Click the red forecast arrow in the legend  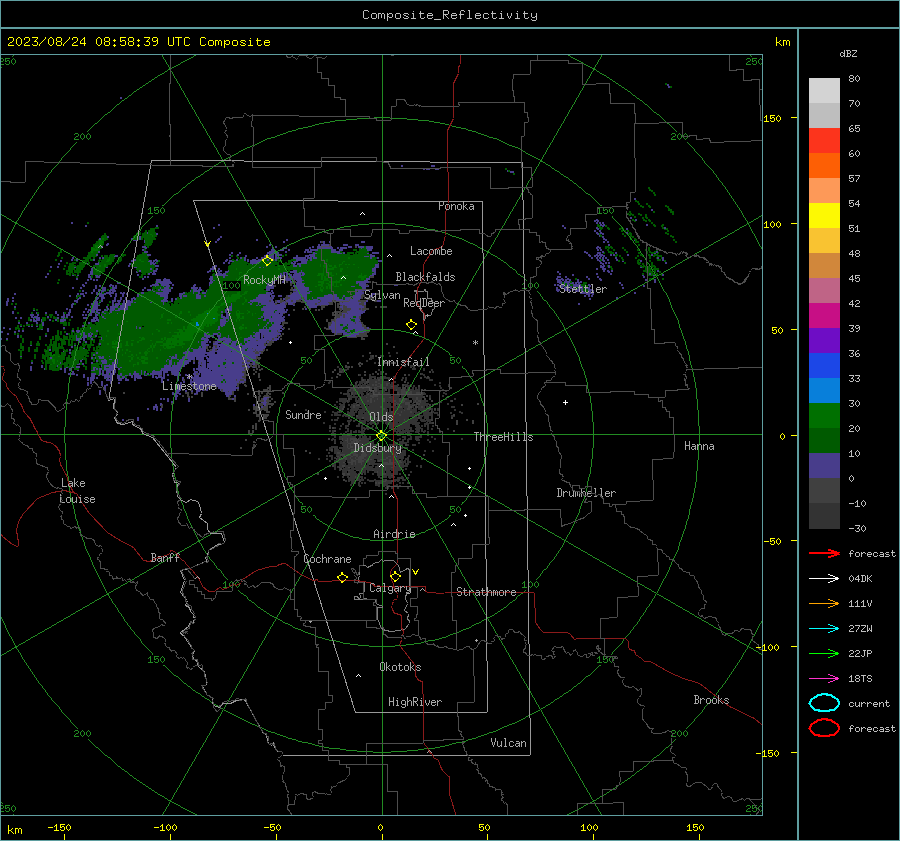[x=824, y=553]
